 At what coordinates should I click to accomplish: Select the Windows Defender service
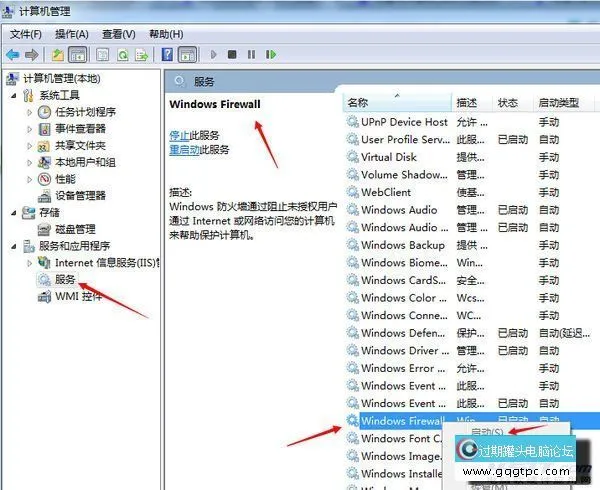click(472, 333)
